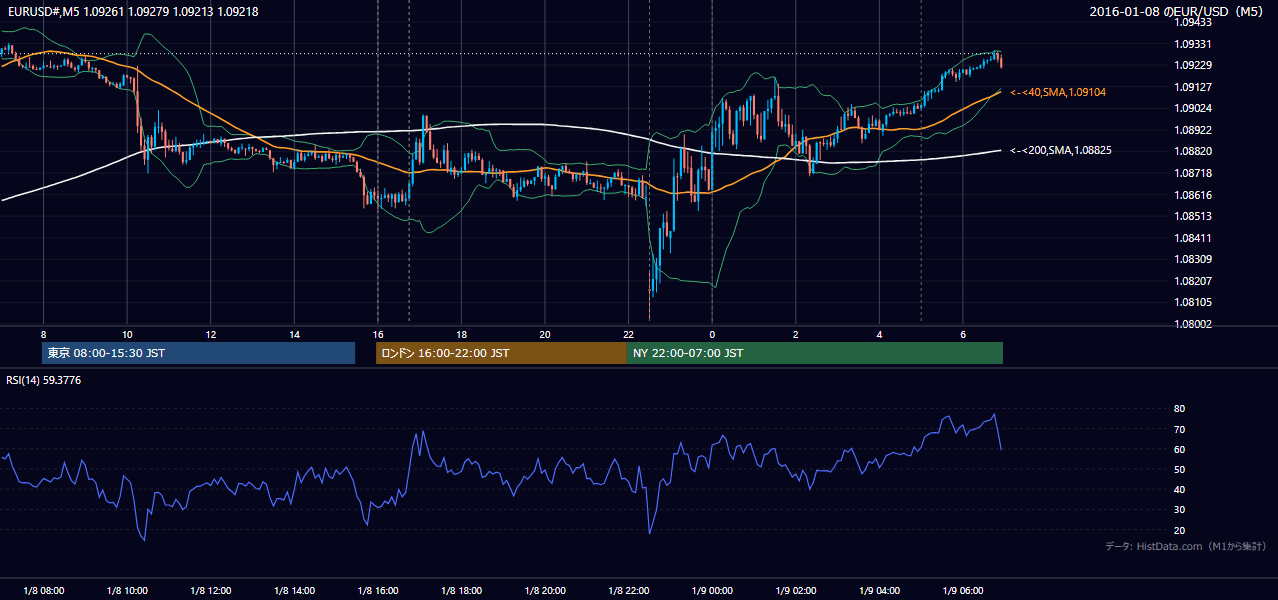1278x600 pixels.
Task: Click the 1/8 08:00 time label
Action: [43, 591]
